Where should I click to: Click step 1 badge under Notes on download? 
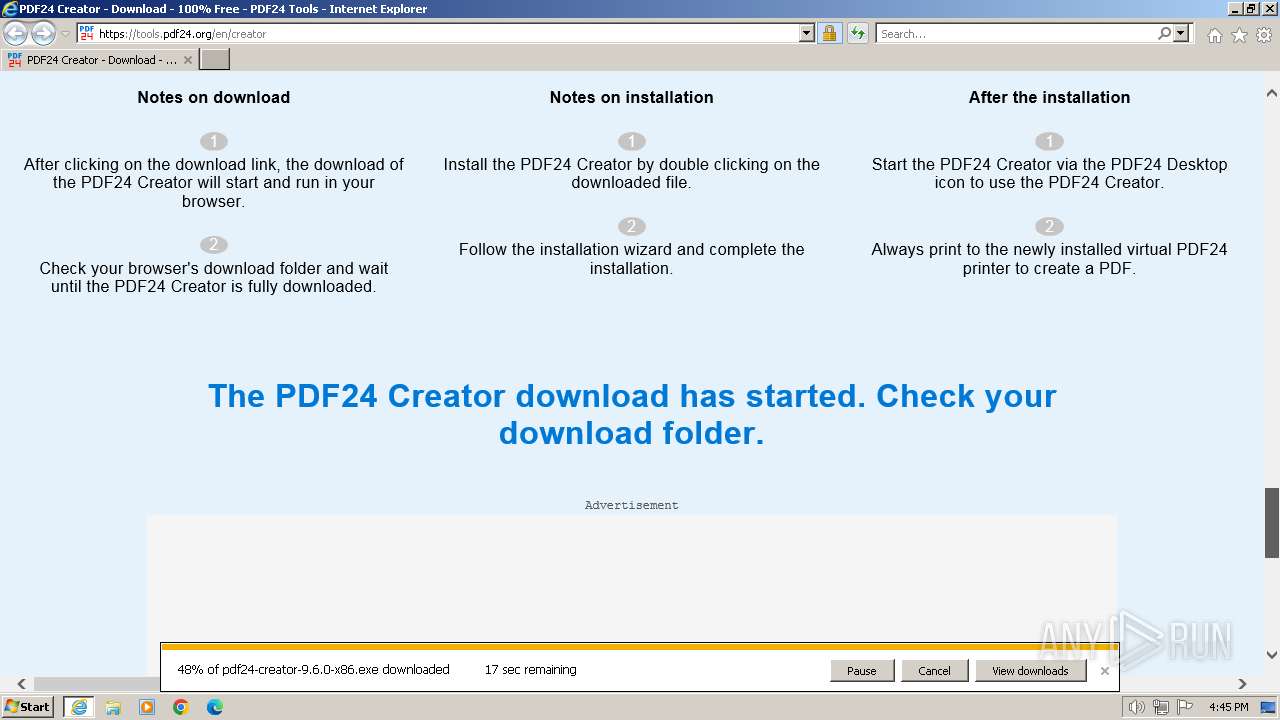coord(214,141)
